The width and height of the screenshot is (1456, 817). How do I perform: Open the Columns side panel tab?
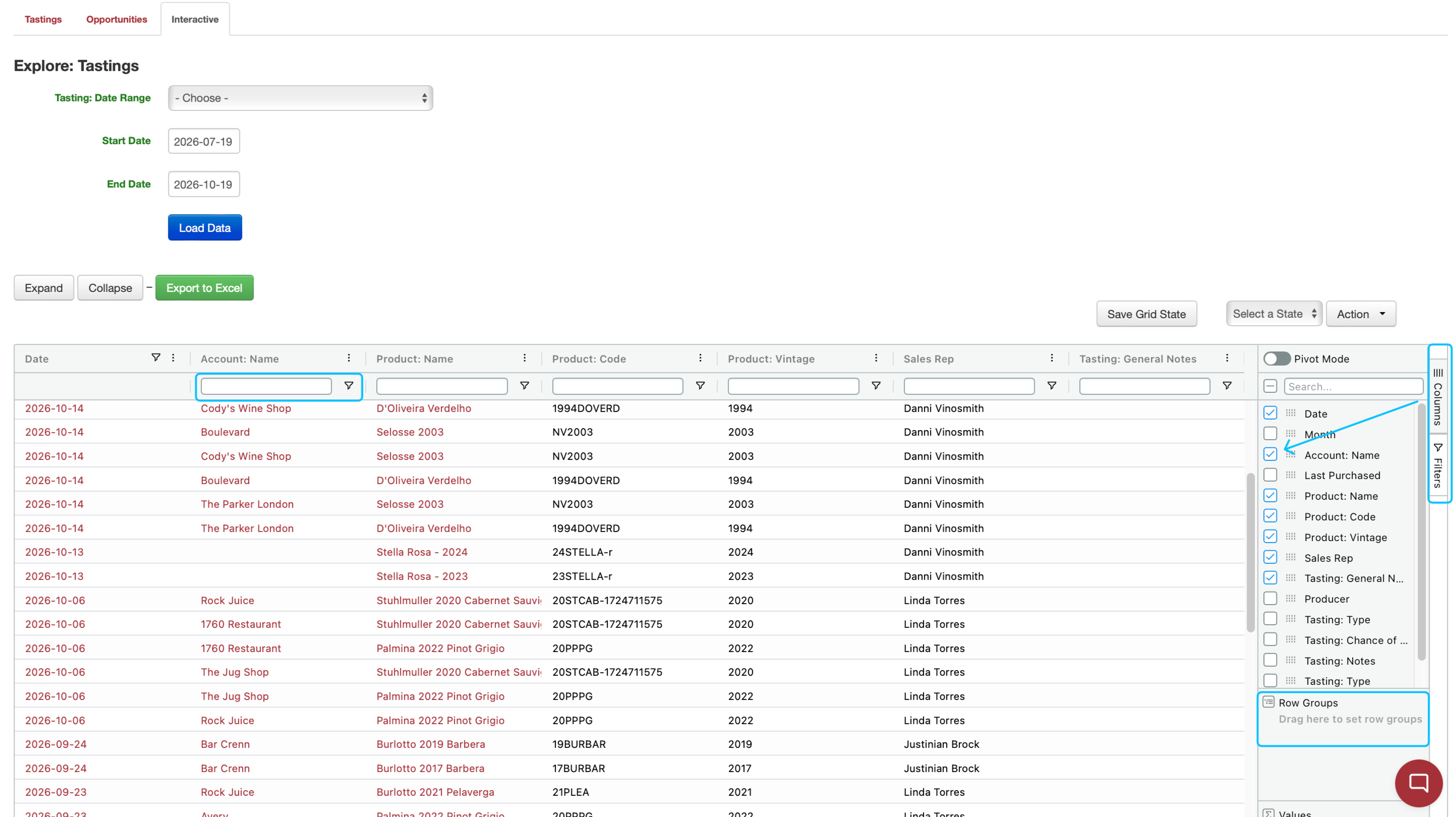click(x=1438, y=396)
